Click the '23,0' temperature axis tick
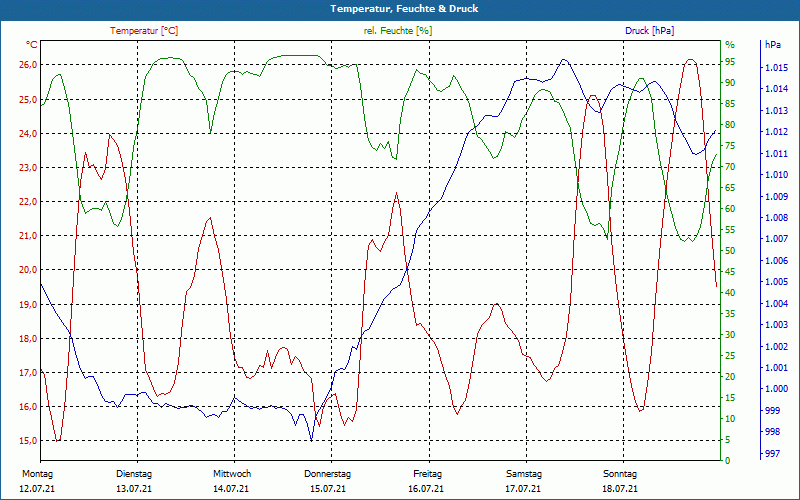The height and width of the screenshot is (500, 800). (x=28, y=168)
